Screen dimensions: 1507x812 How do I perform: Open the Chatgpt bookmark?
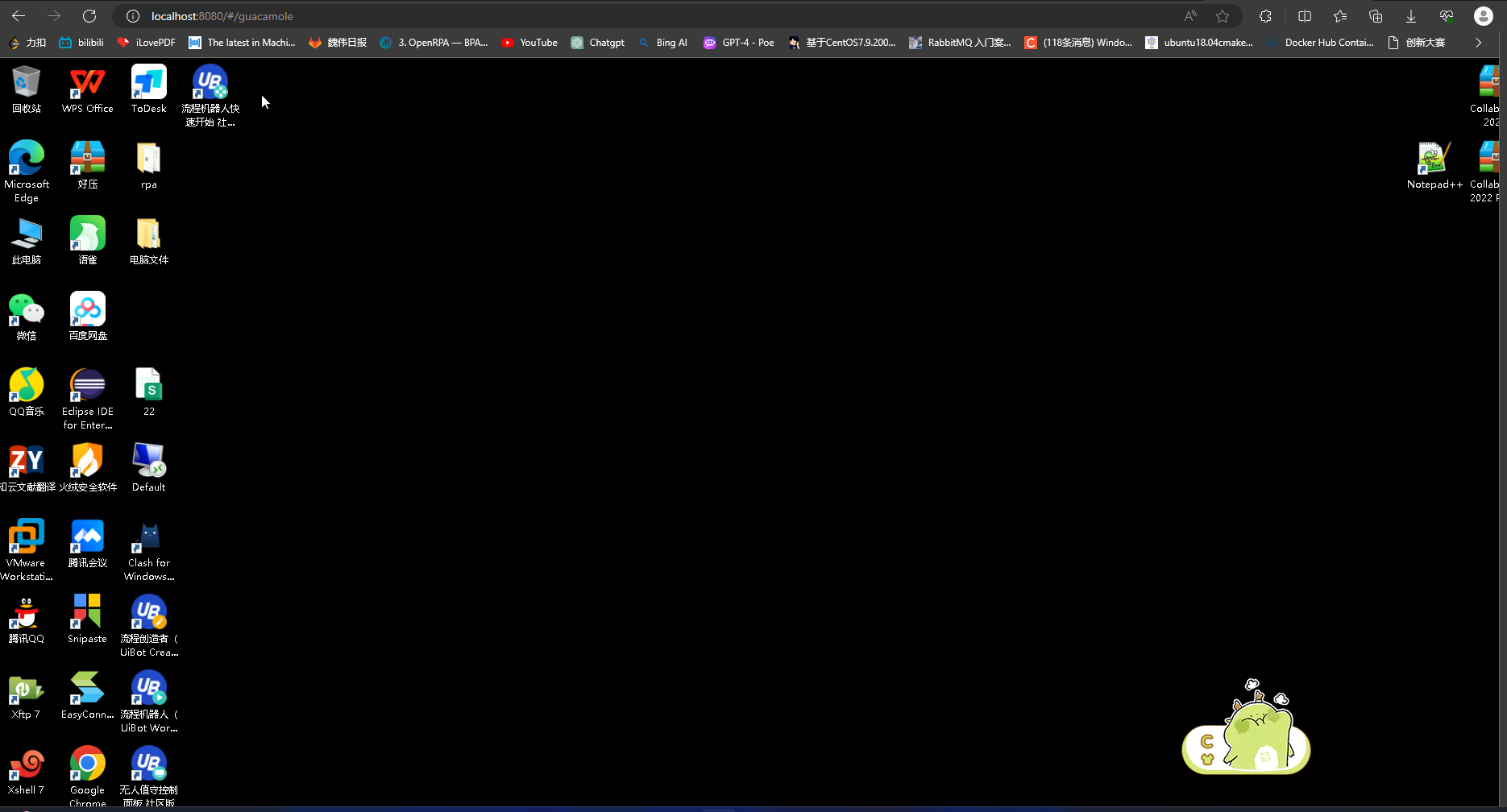[x=597, y=43]
